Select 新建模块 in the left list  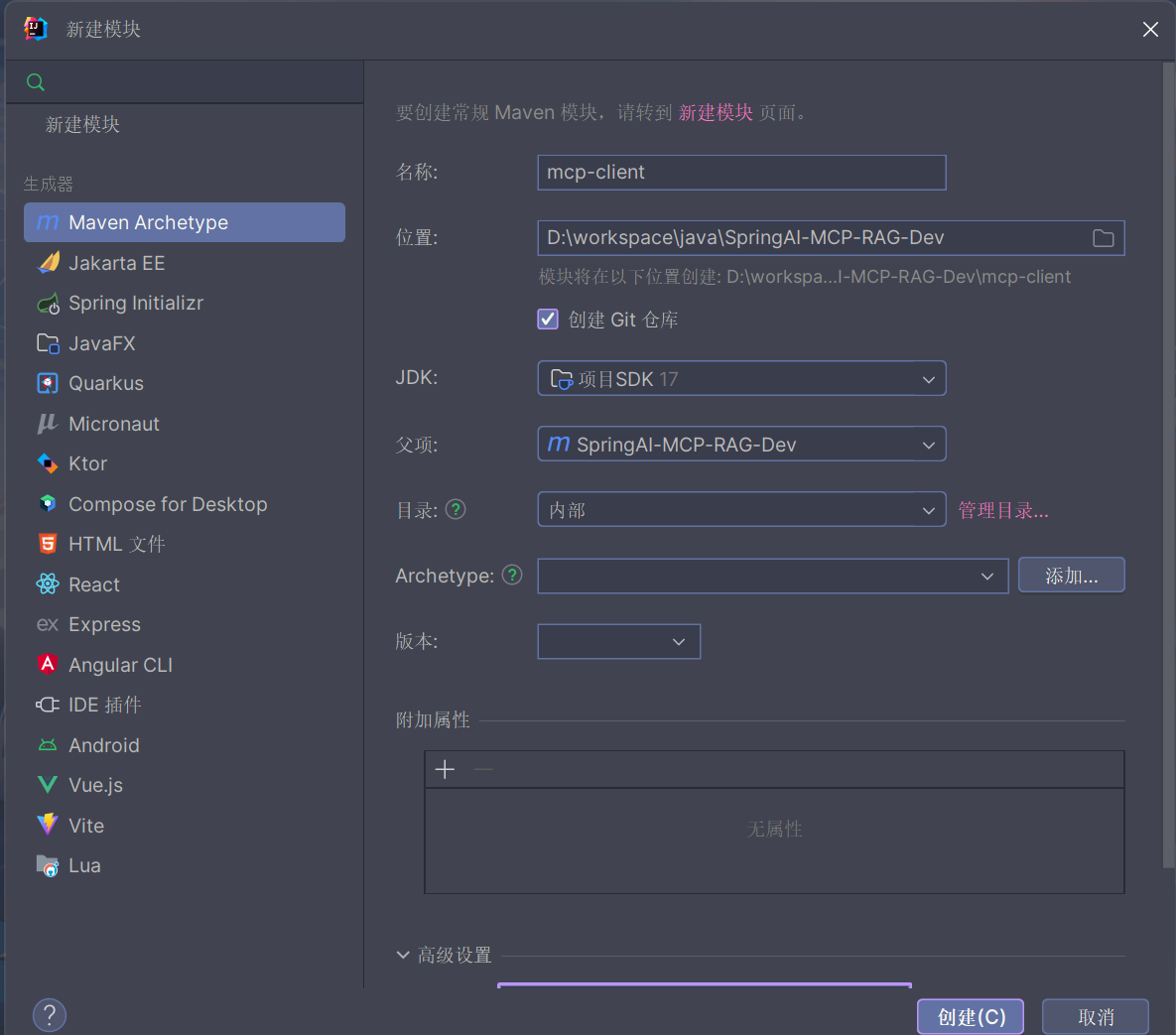[x=82, y=124]
